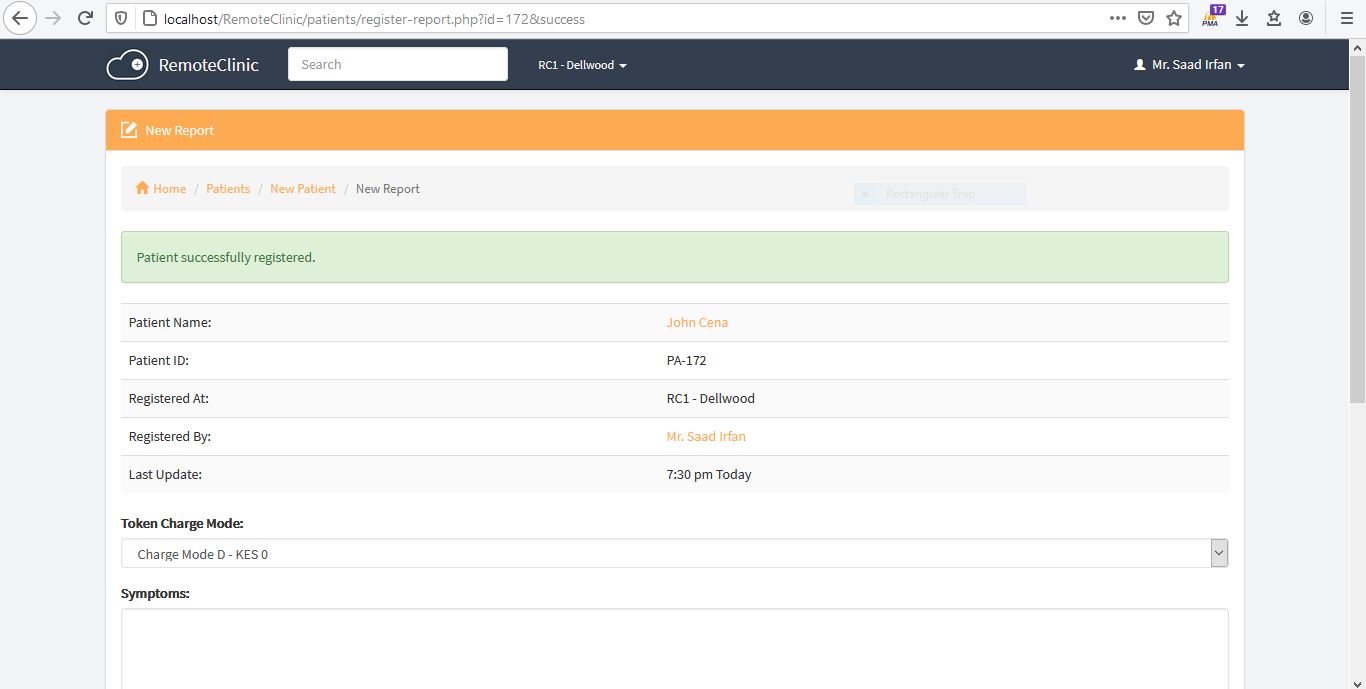Viewport: 1366px width, 689px height.
Task: Click the 'Symptoms:' field label
Action: (155, 593)
